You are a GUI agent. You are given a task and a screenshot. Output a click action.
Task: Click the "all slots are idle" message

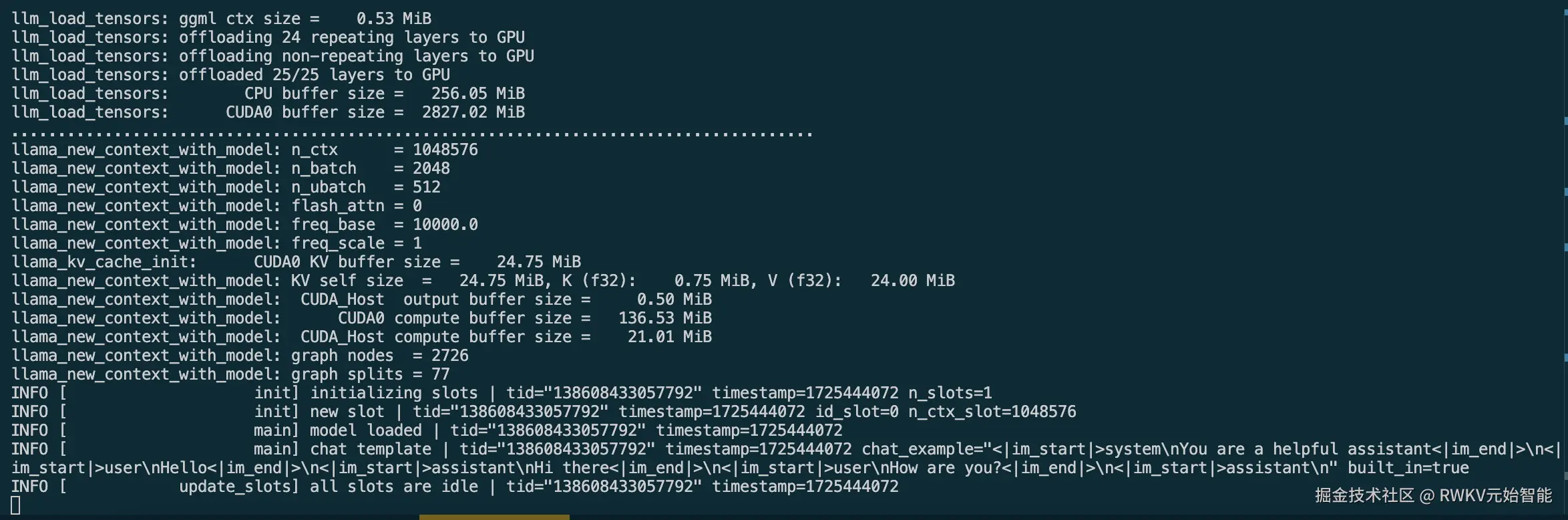(x=394, y=487)
